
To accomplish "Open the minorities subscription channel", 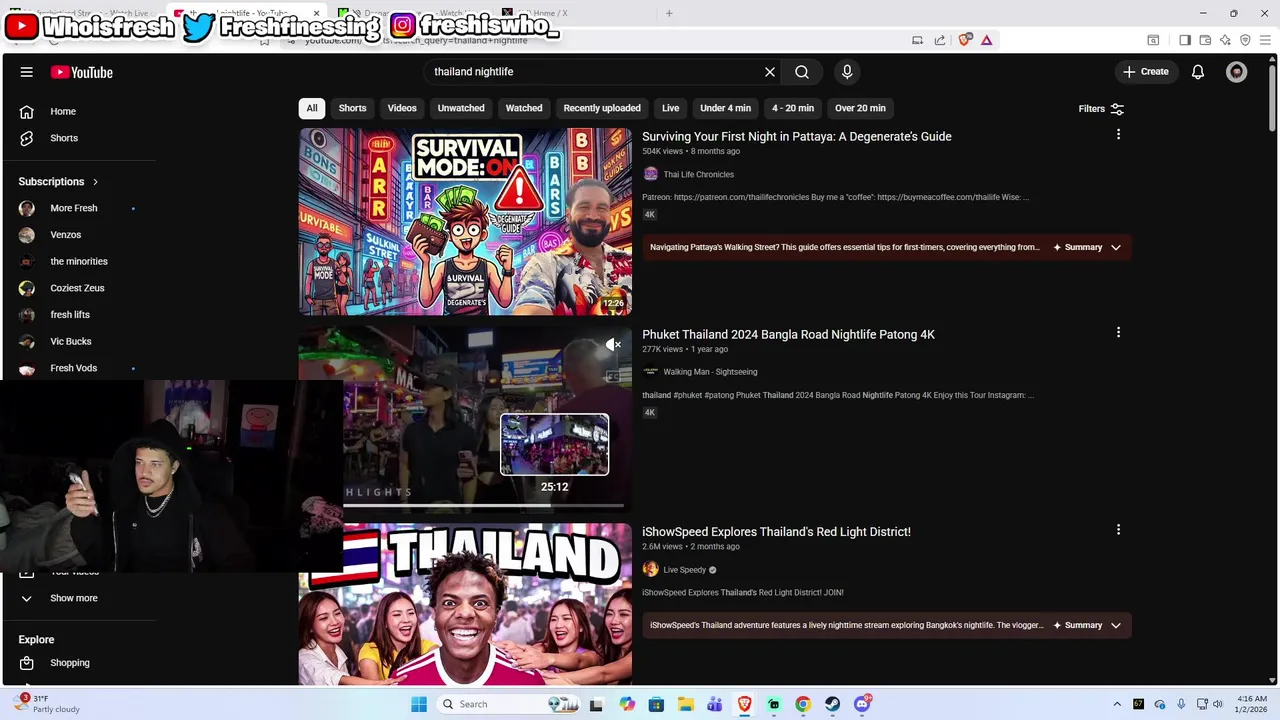I will click(x=78, y=261).
